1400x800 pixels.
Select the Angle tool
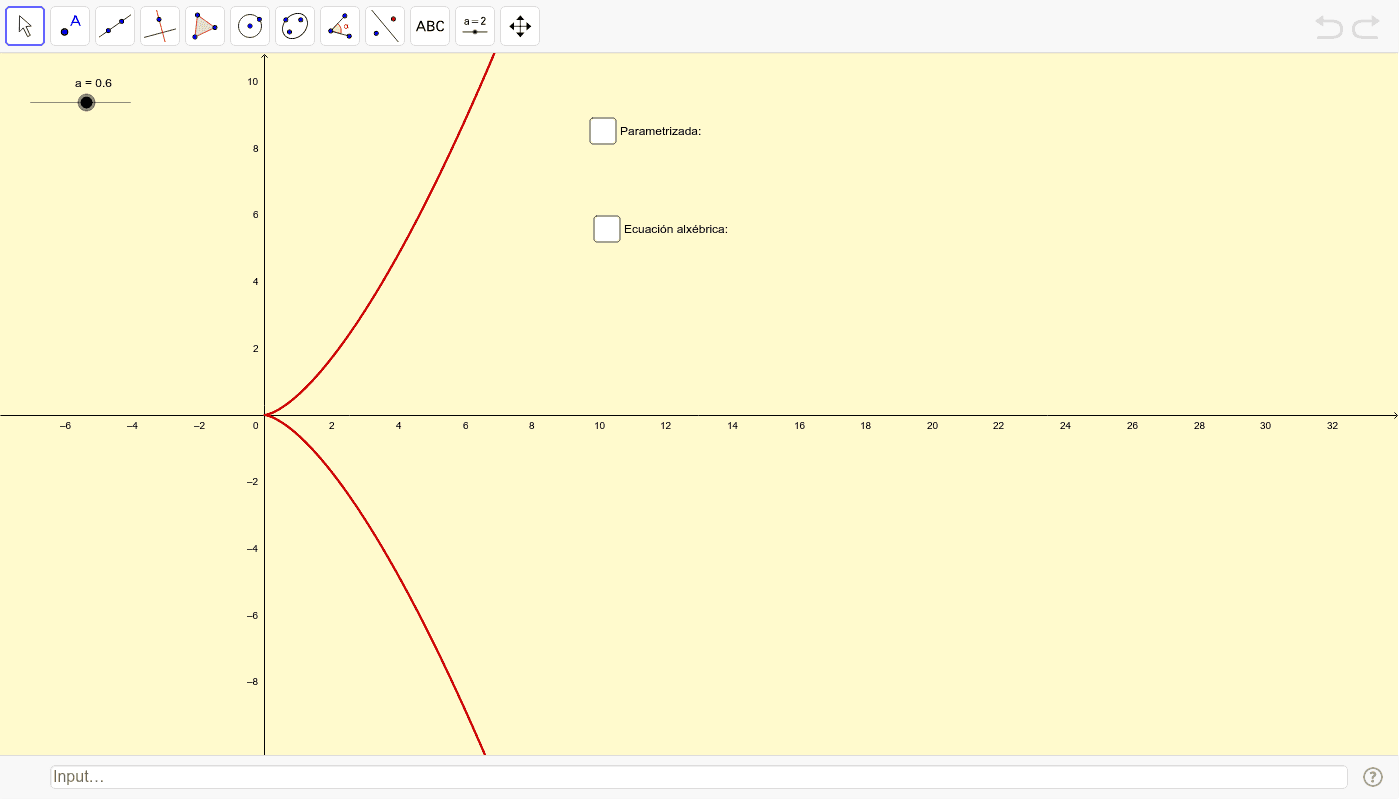click(340, 26)
